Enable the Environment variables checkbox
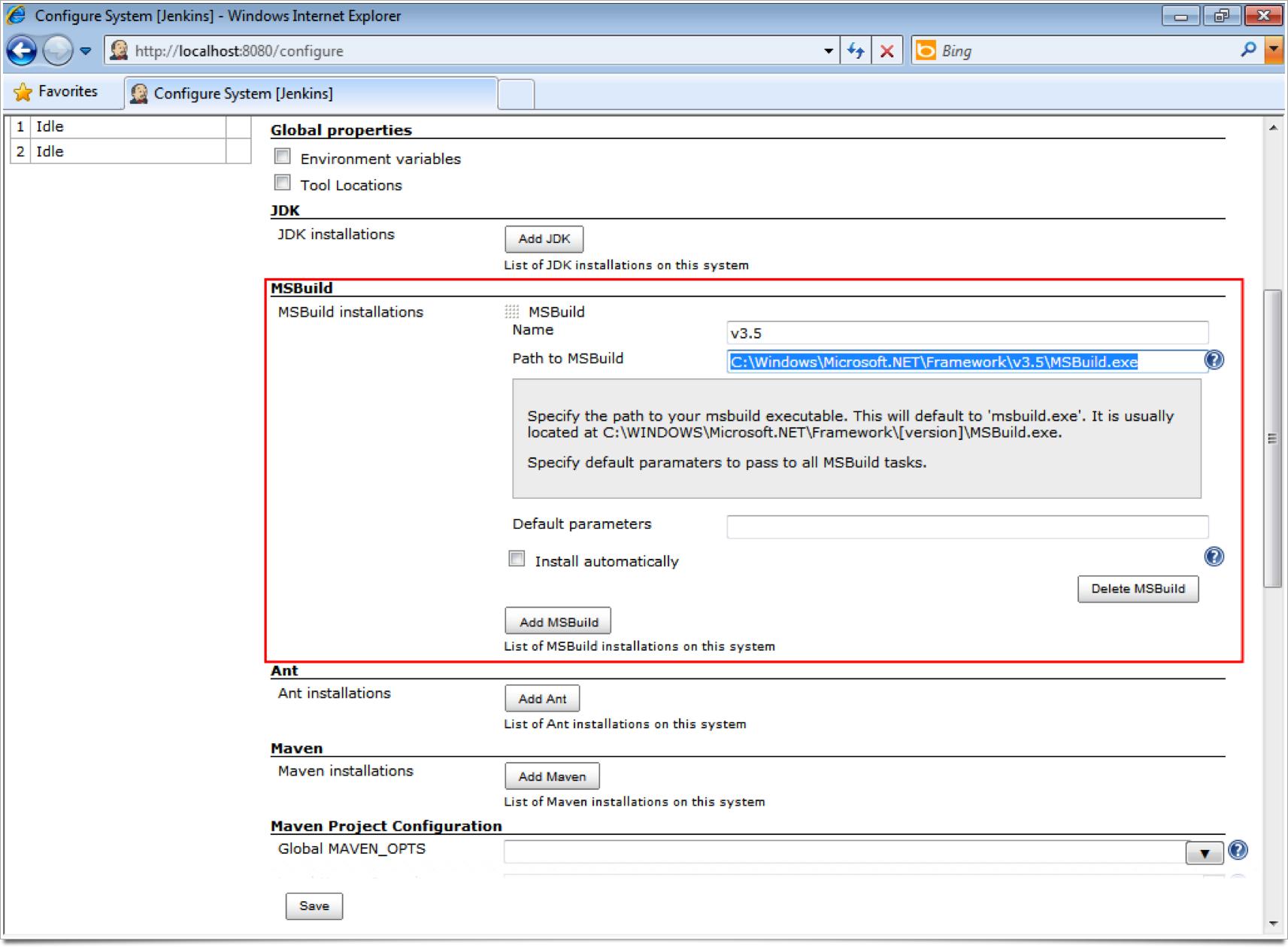The image size is (1288, 947). click(283, 156)
